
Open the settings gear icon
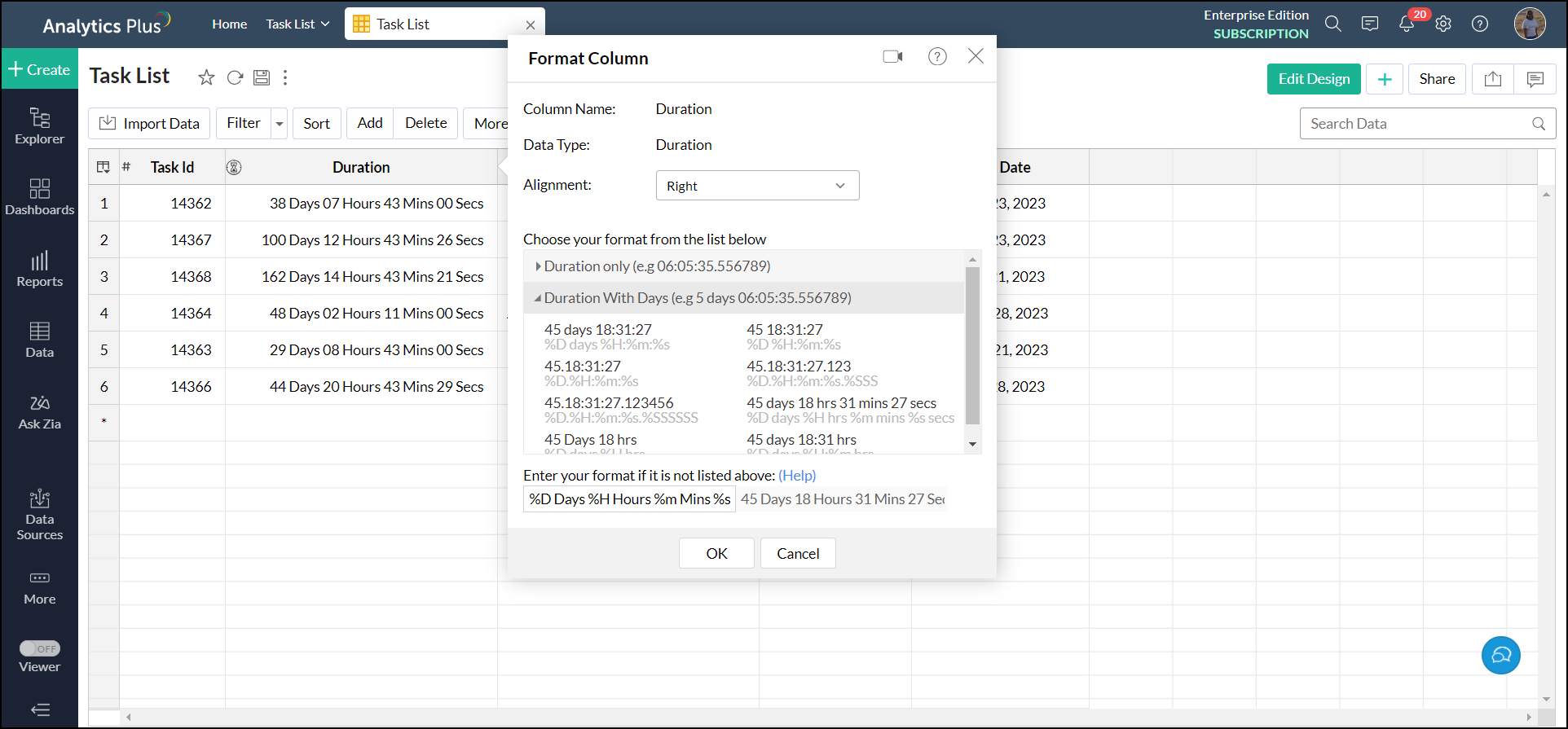pos(1443,24)
